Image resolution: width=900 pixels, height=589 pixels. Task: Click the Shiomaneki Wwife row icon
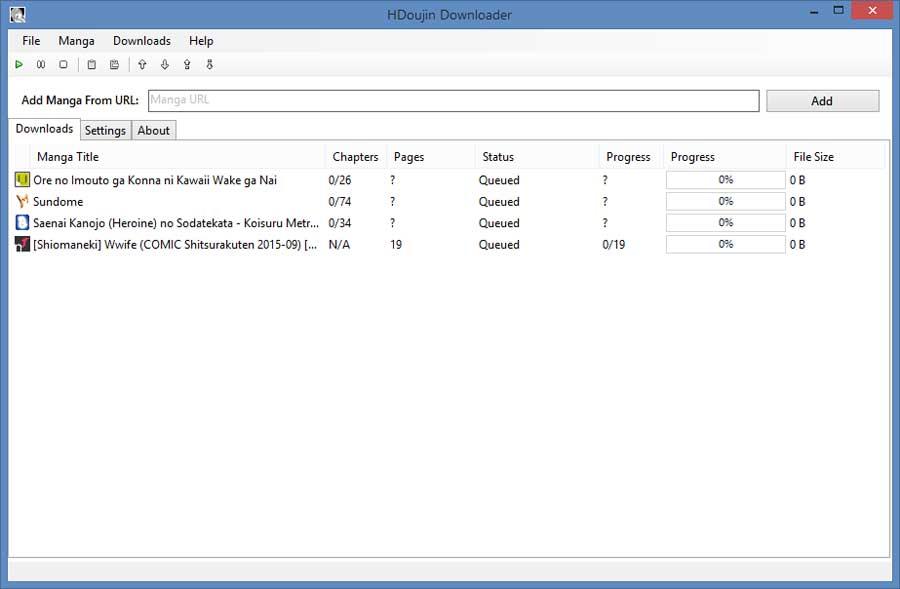click(x=22, y=245)
